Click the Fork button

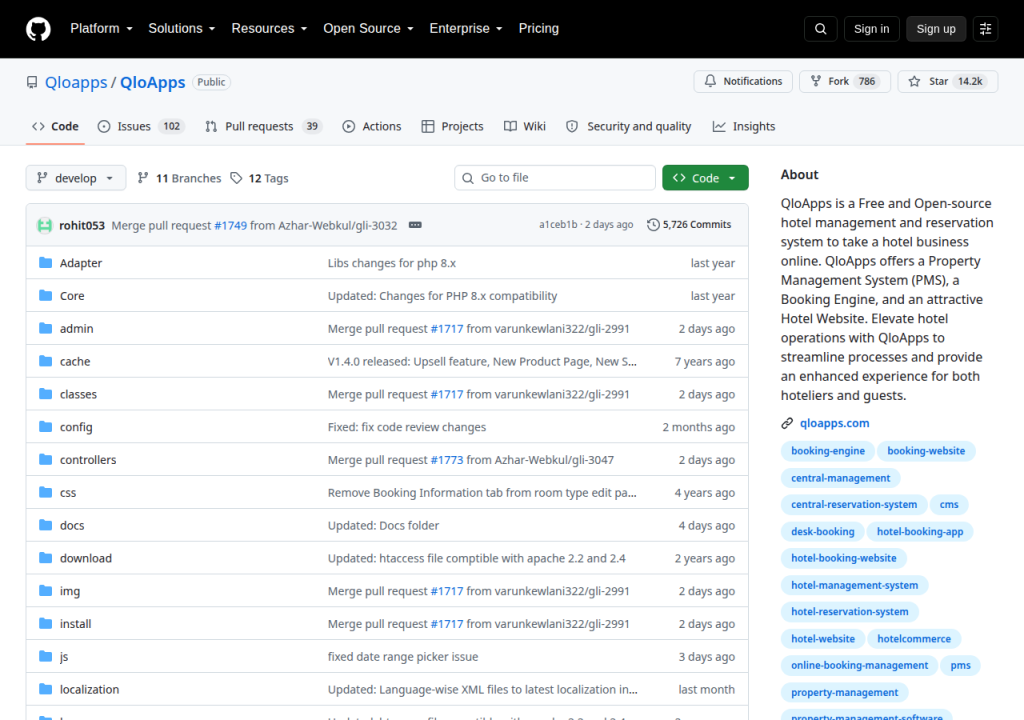tap(845, 81)
